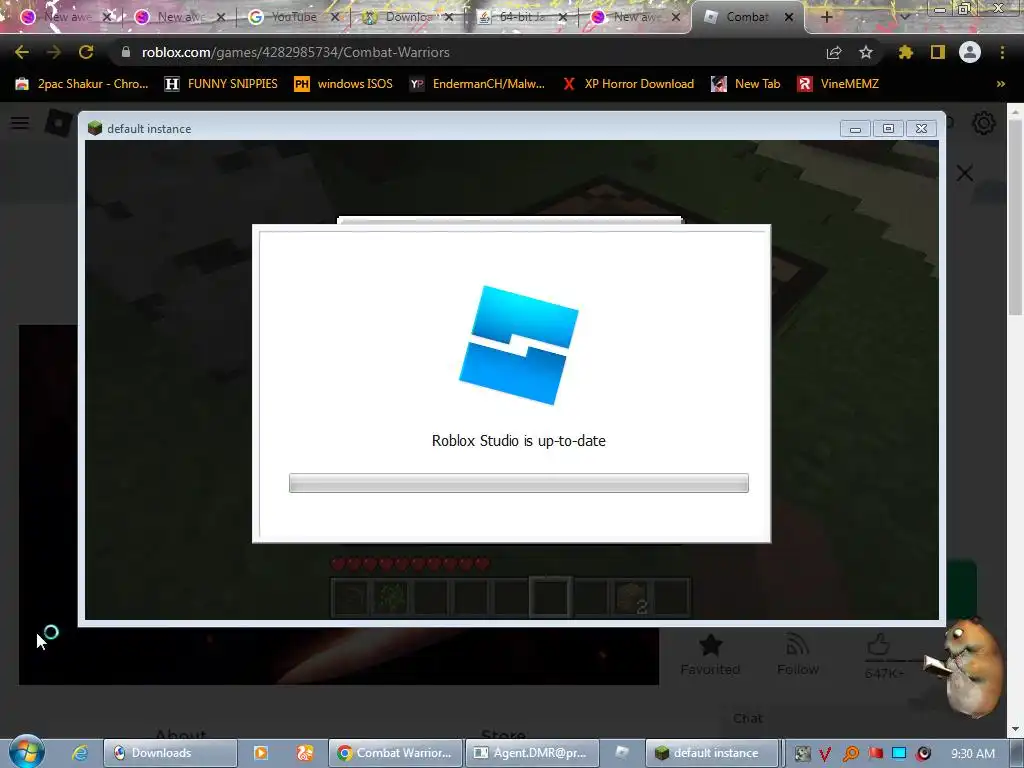The height and width of the screenshot is (768, 1024).
Task: Open the FUNNY SNIPPIES bookmark
Action: 221,84
